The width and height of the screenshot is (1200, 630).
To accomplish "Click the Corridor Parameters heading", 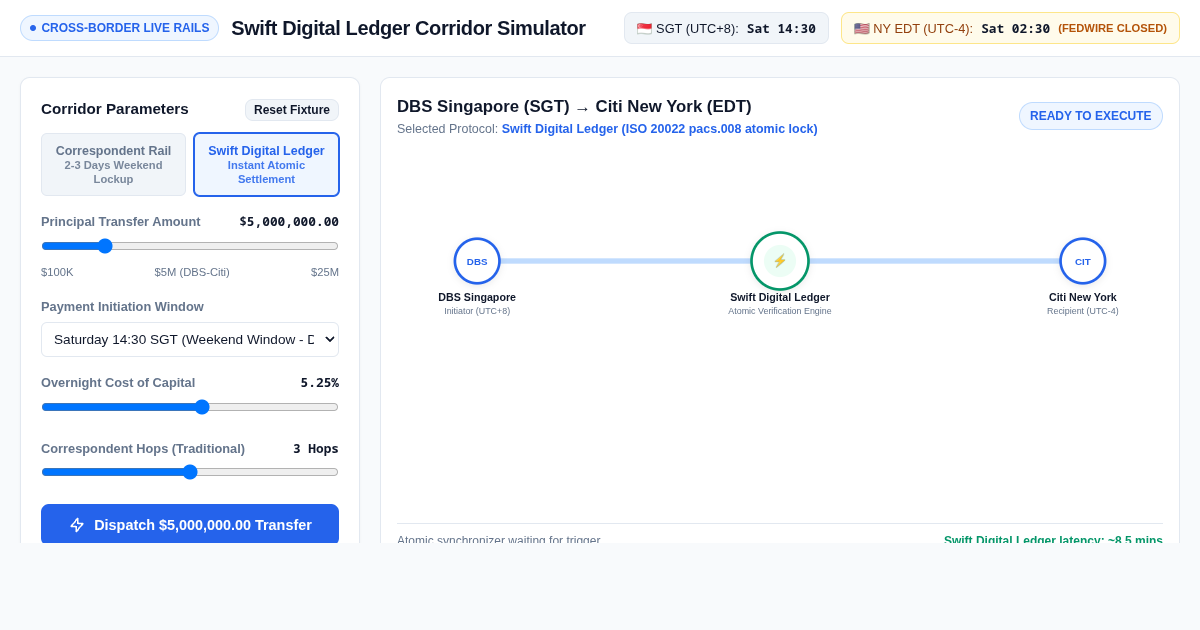I will point(115,109).
